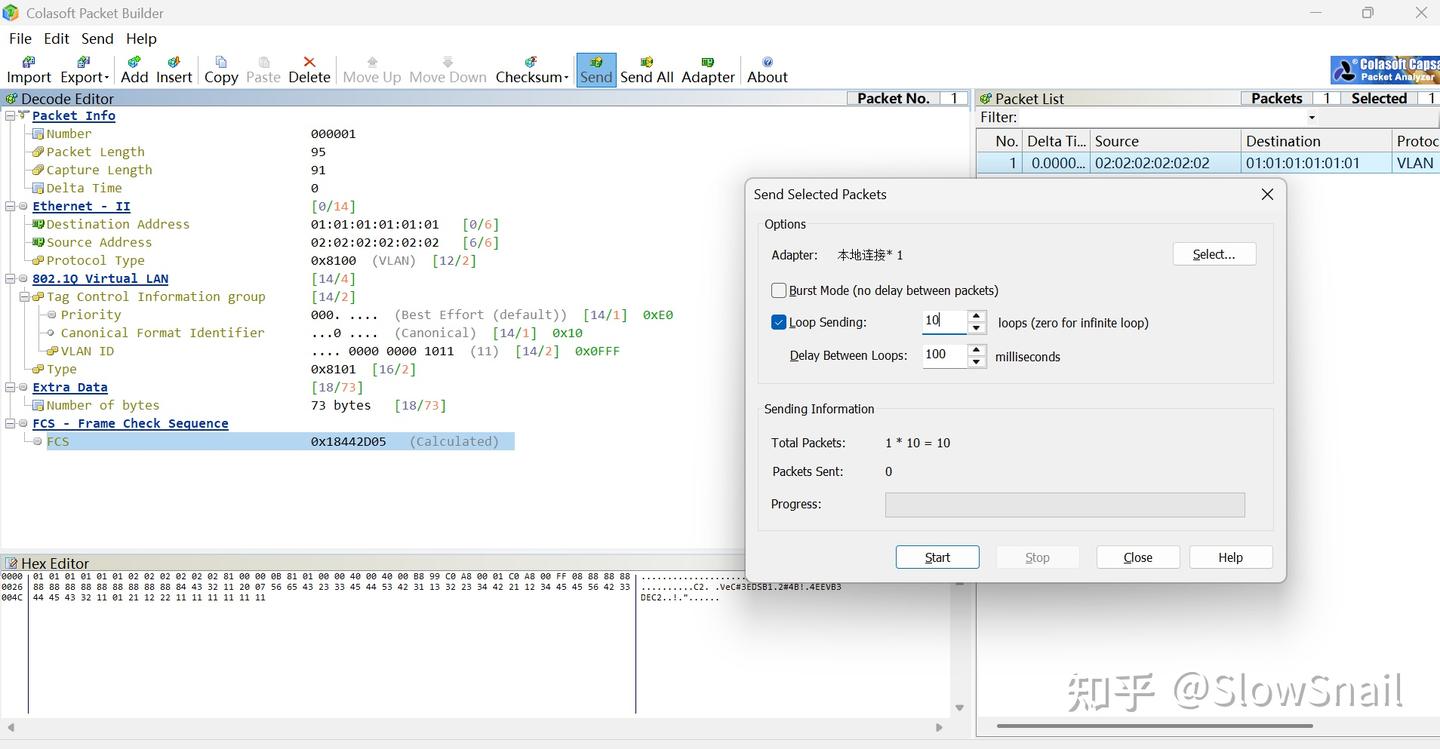
Task: Click the highlighted Send toolbar icon
Action: (596, 70)
